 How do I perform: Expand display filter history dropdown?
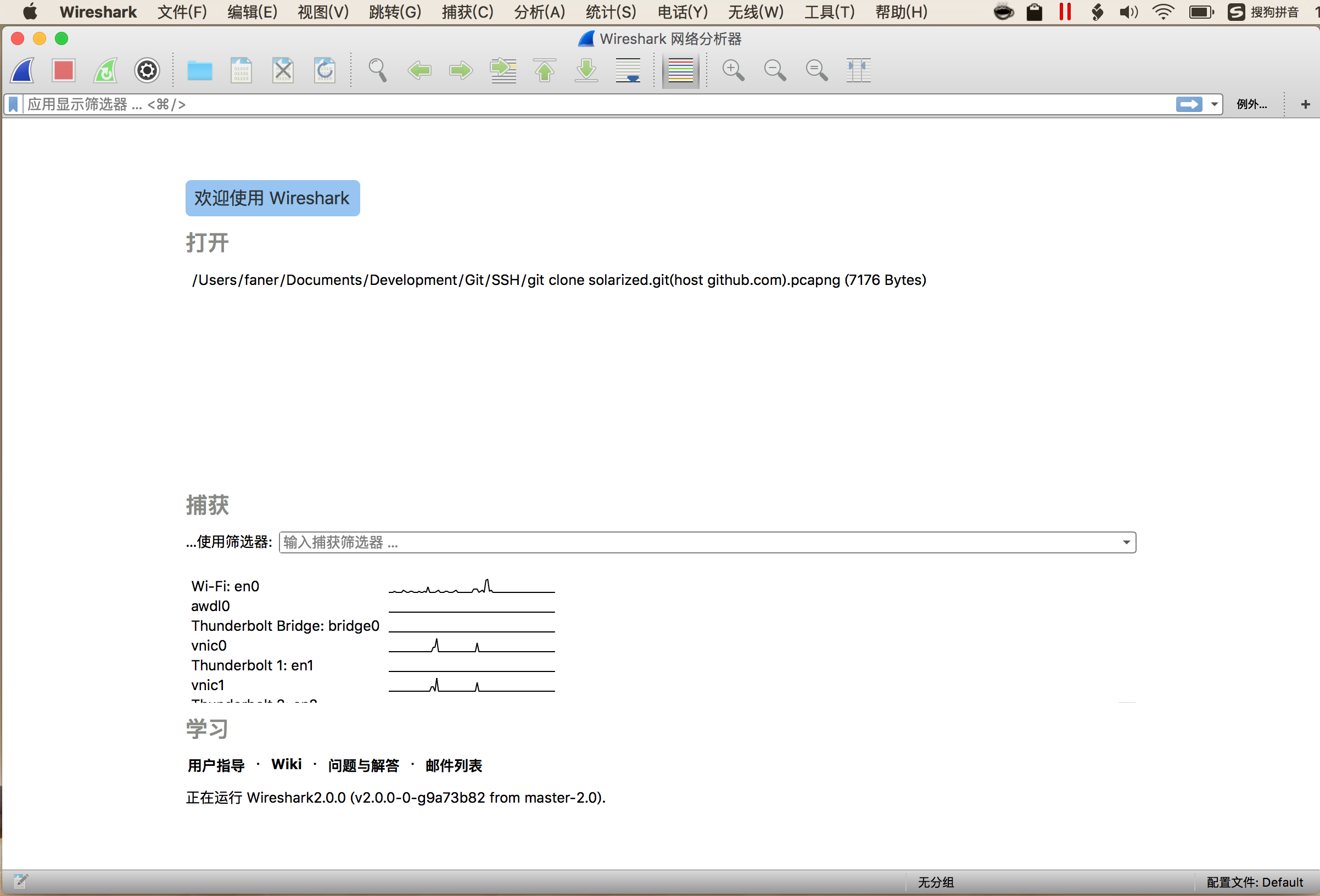1214,104
